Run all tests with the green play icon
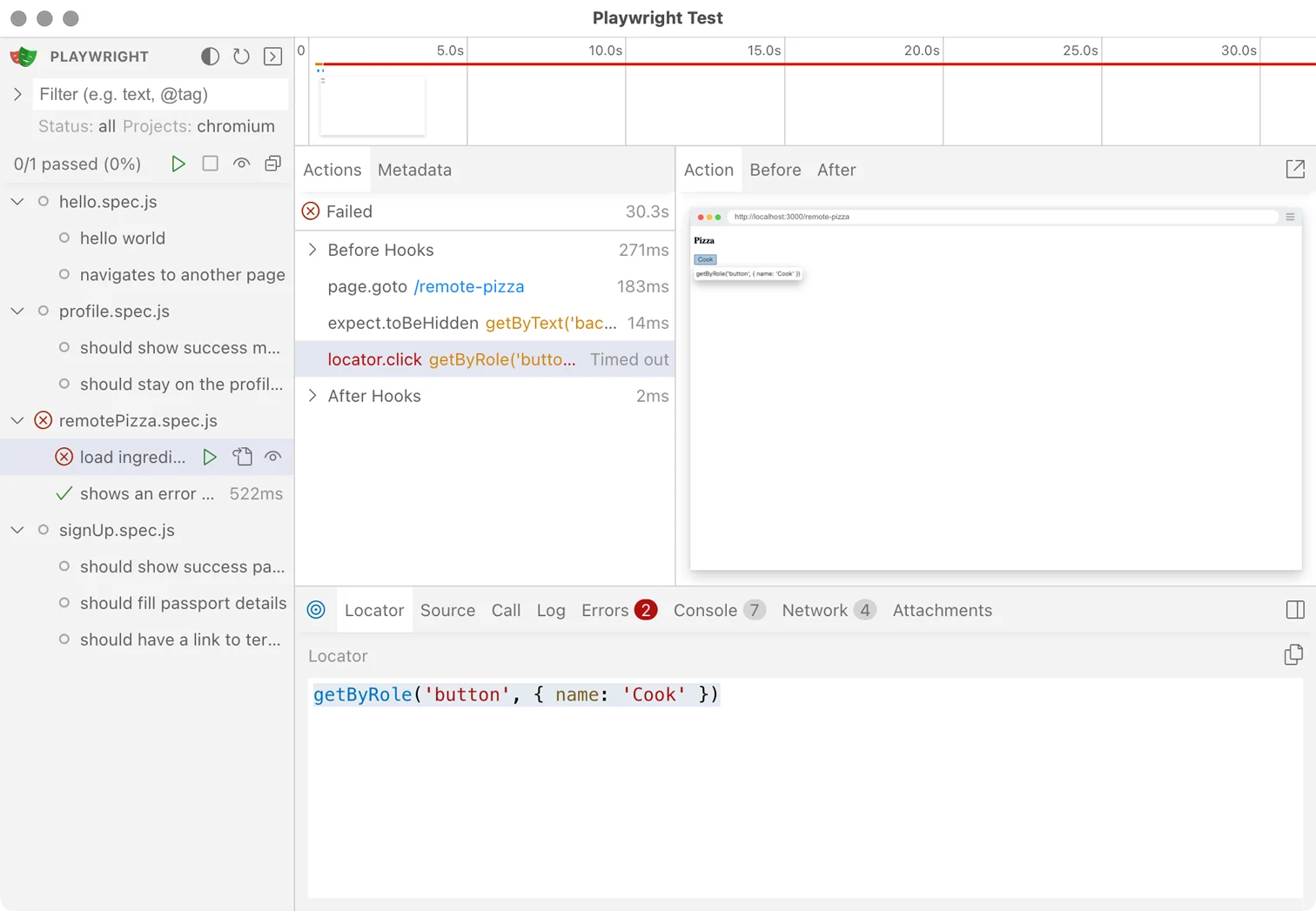 tap(178, 164)
